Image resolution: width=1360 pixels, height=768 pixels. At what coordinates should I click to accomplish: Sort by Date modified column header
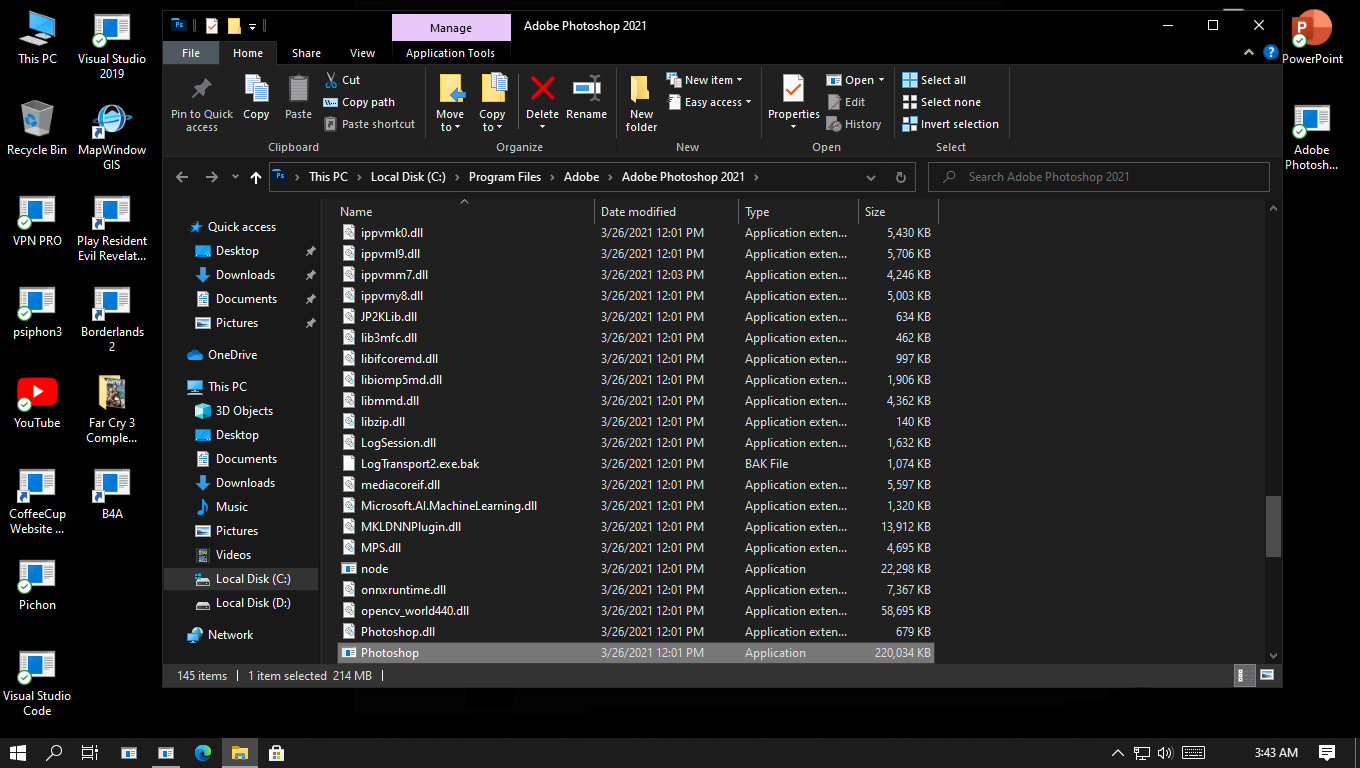click(x=667, y=212)
